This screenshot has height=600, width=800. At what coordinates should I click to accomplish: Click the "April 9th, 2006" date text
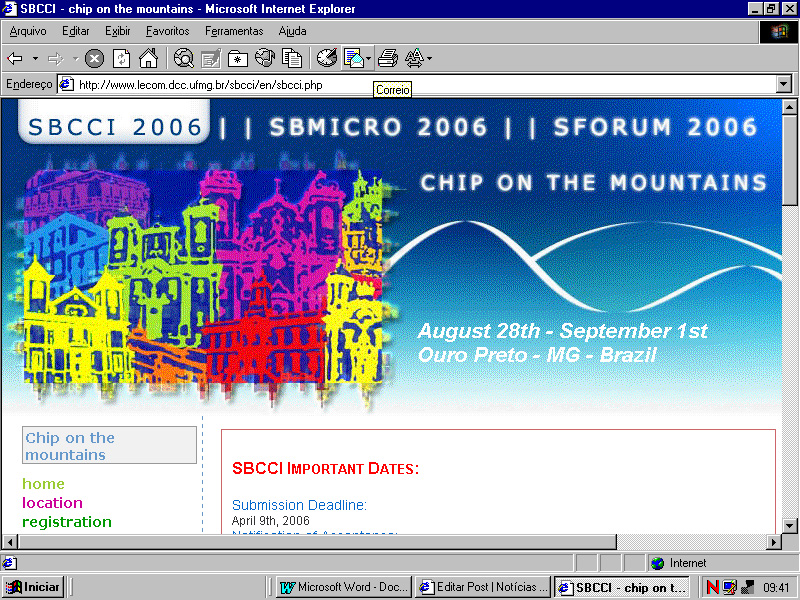click(x=270, y=520)
